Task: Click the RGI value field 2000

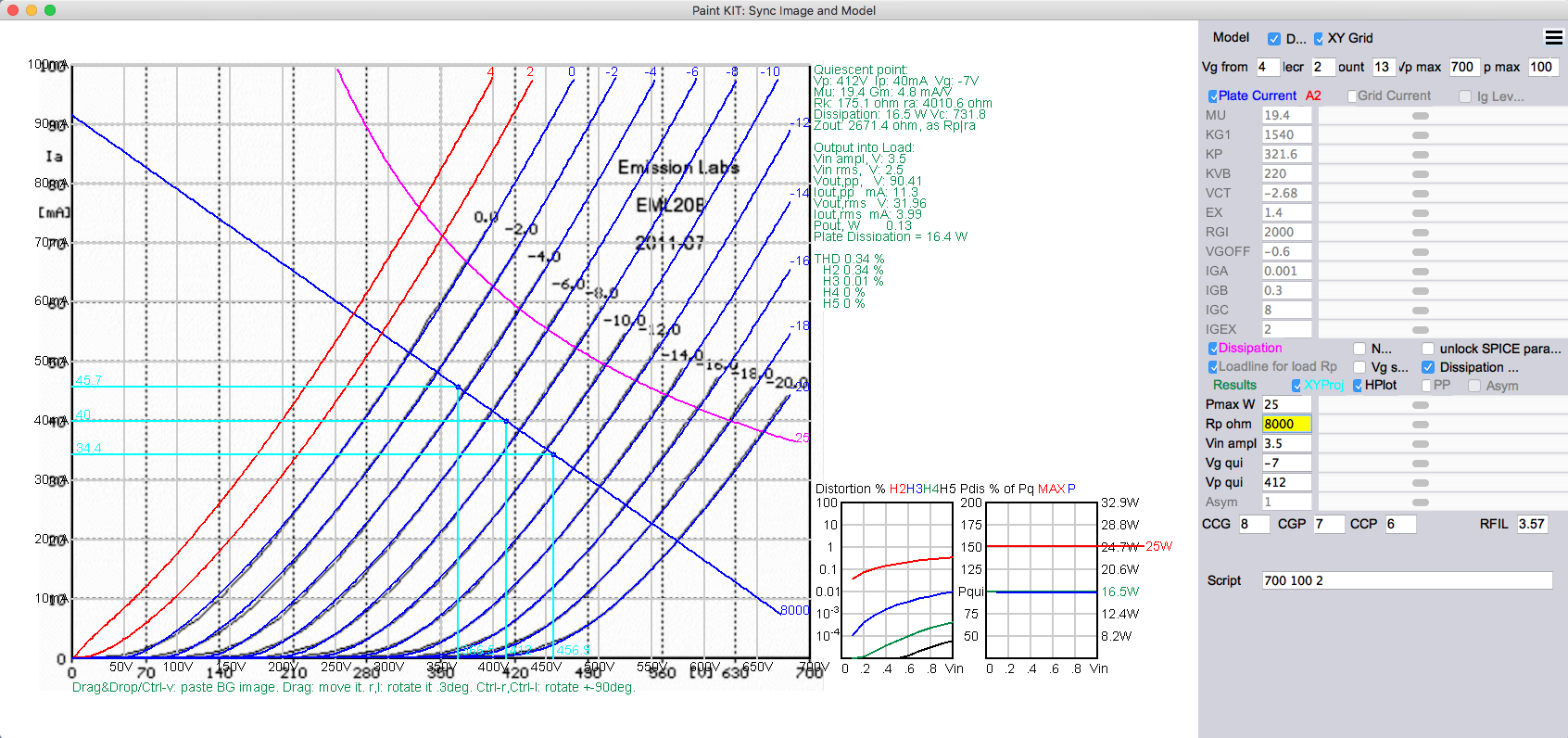Action: pyautogui.click(x=1286, y=233)
